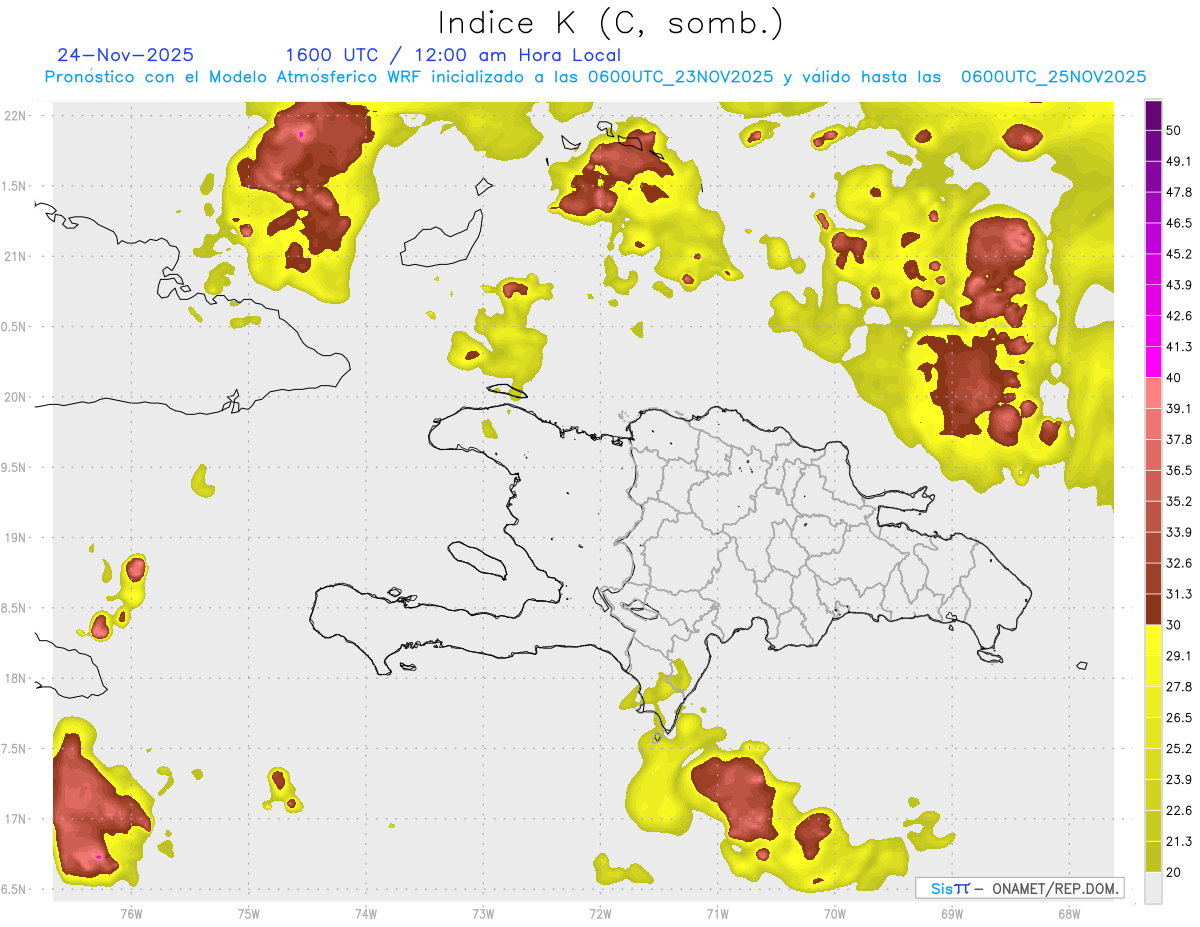Click the '43.9' colorbar value
Image resolution: width=1200 pixels, height=927 pixels.
(x=1179, y=285)
